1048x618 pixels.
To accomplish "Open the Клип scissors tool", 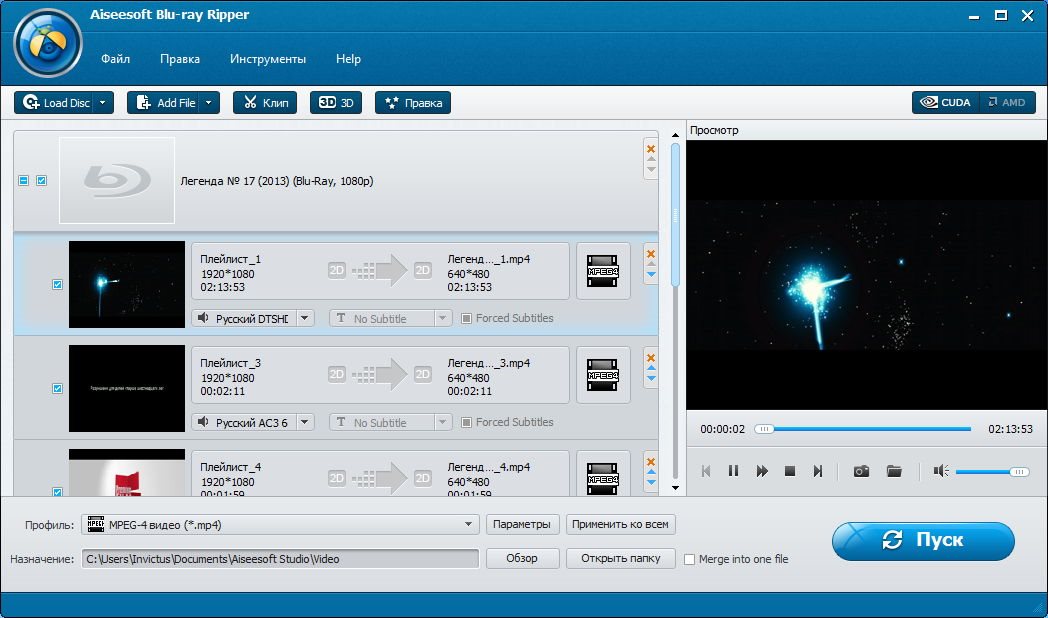I will (x=265, y=103).
